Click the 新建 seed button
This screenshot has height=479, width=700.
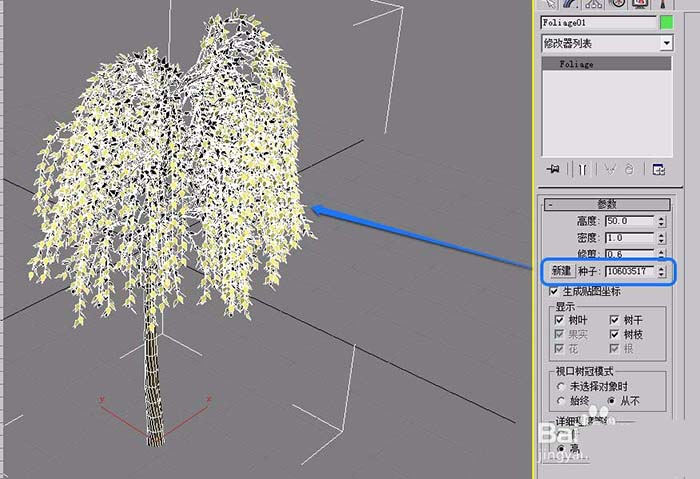coord(561,271)
